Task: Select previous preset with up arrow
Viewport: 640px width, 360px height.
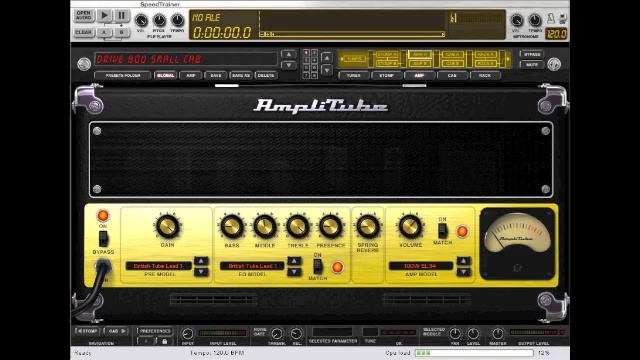Action: pos(289,54)
